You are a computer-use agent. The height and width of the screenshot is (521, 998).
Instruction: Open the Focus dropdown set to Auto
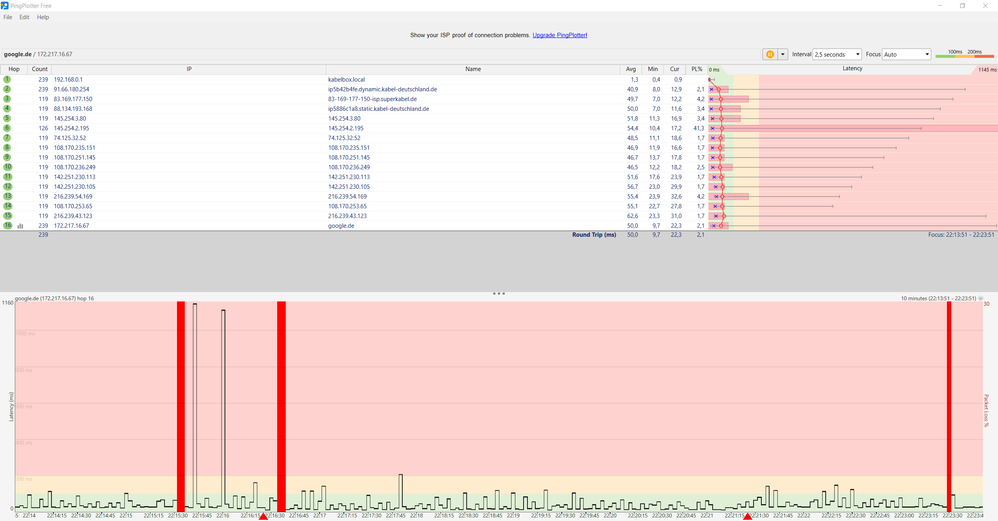(x=906, y=55)
